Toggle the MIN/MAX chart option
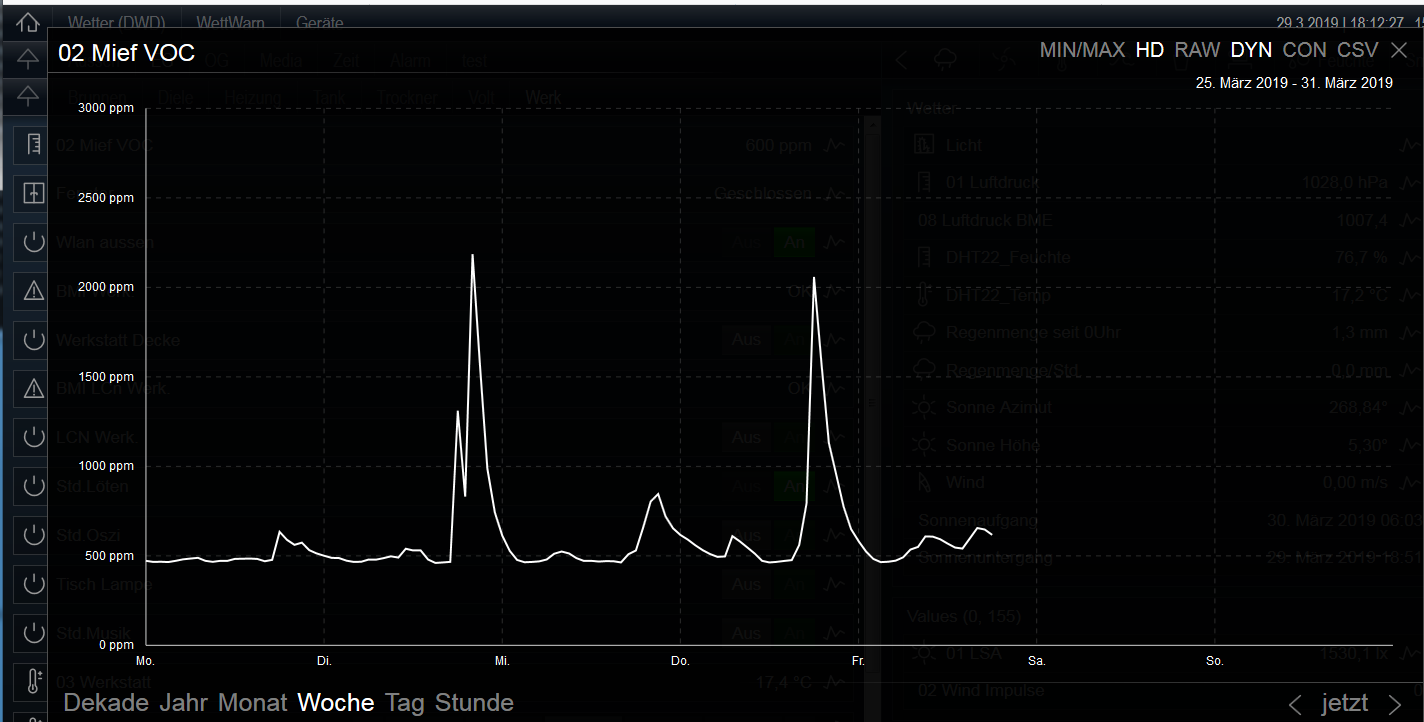Viewport: 1424px width, 722px height. click(1081, 50)
